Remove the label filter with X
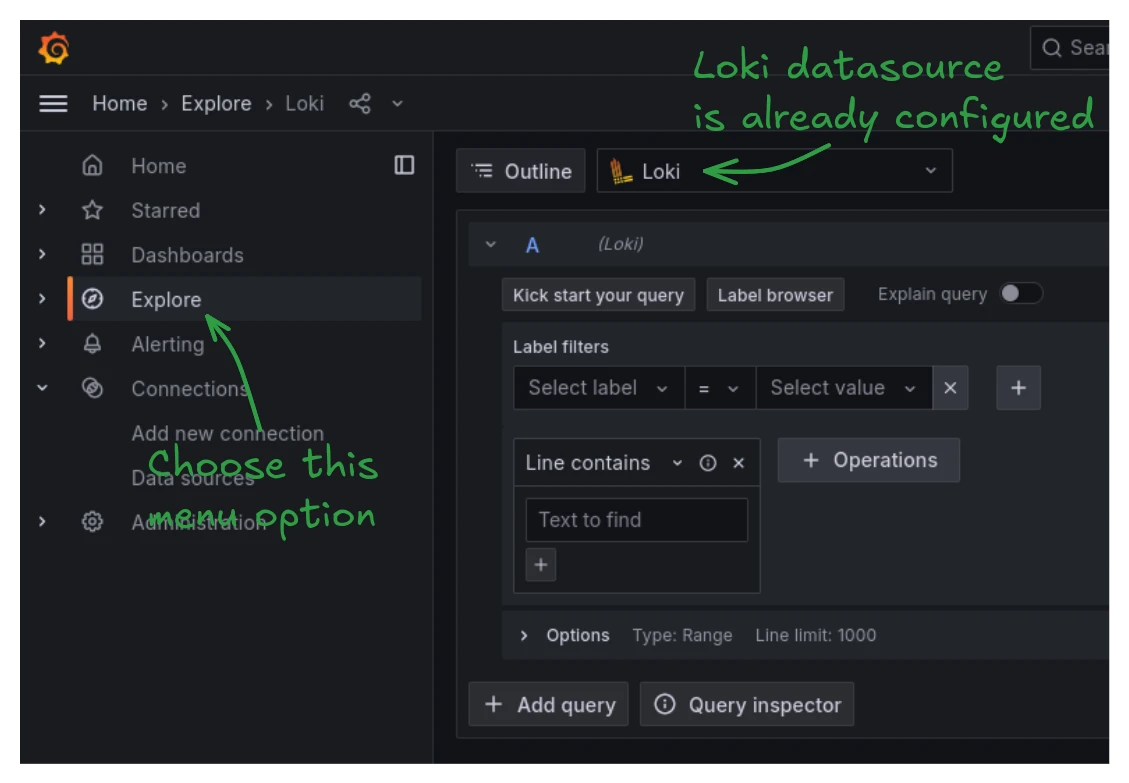Viewport: 1129px width, 783px height. pos(950,388)
